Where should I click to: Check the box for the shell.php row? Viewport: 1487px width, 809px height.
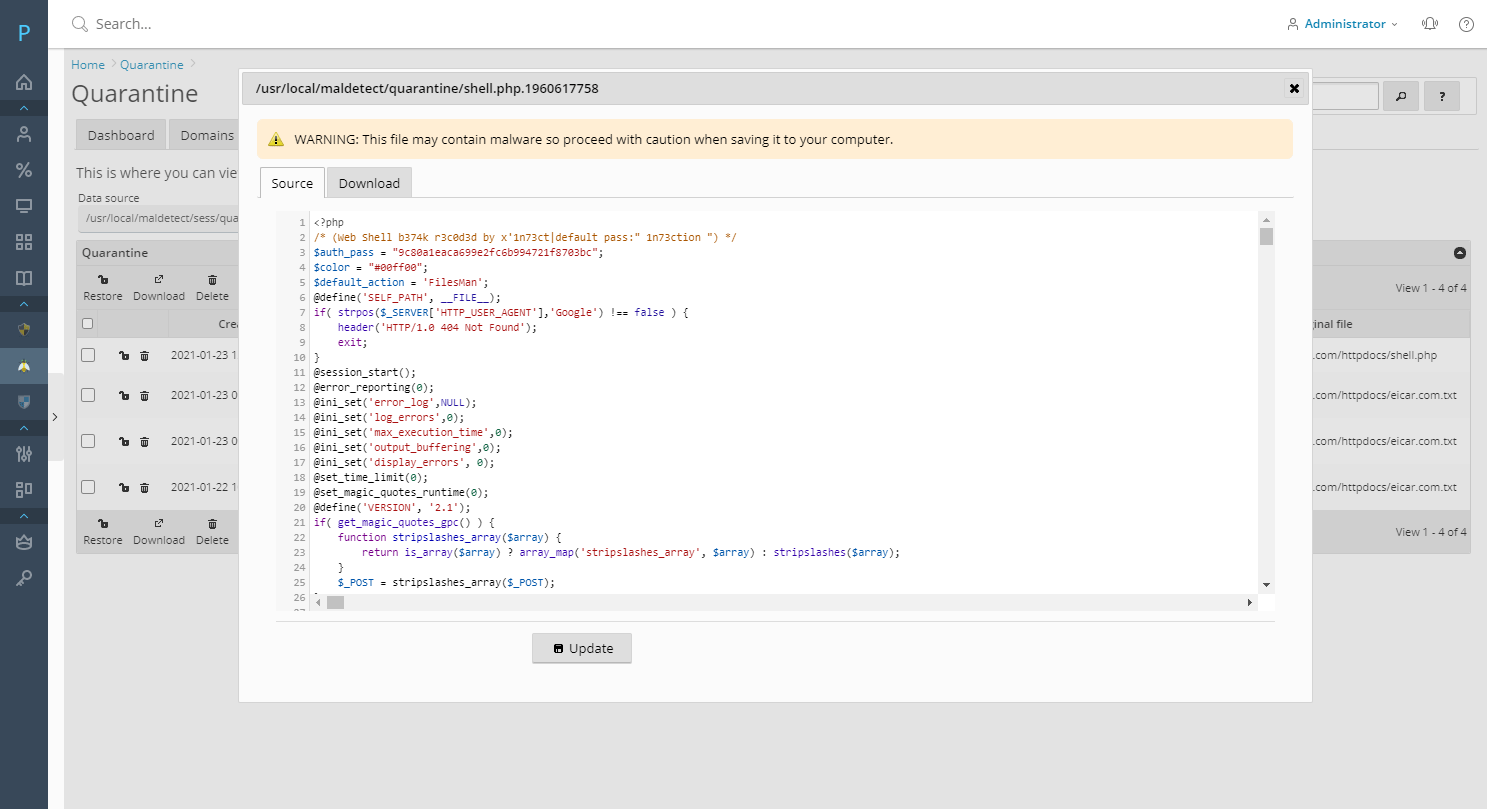(x=88, y=355)
